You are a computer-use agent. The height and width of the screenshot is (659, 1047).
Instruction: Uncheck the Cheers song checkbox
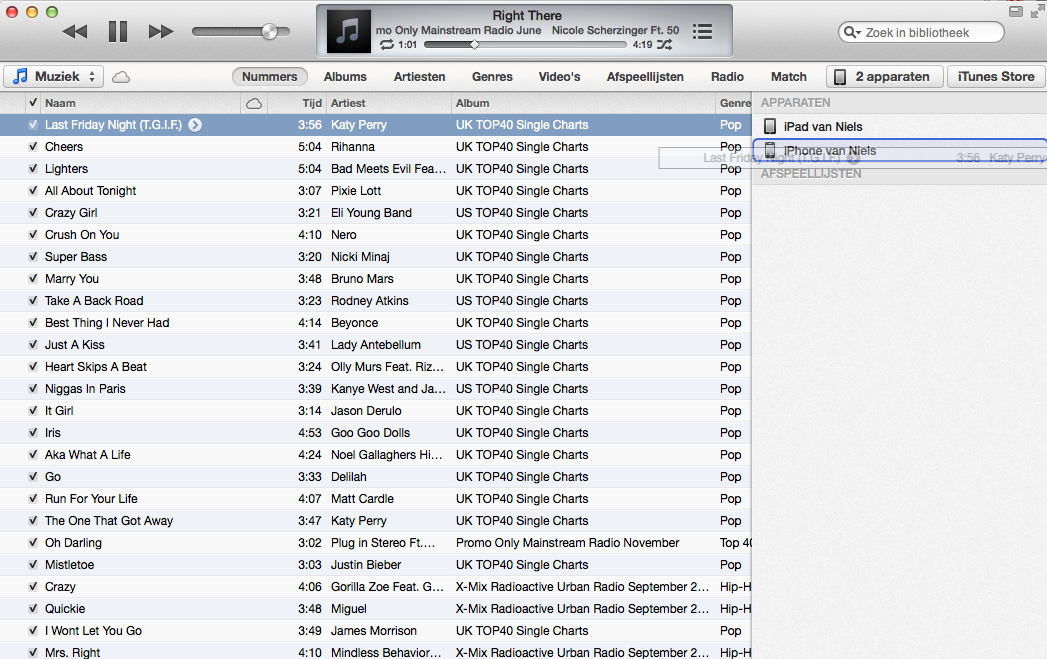33,147
